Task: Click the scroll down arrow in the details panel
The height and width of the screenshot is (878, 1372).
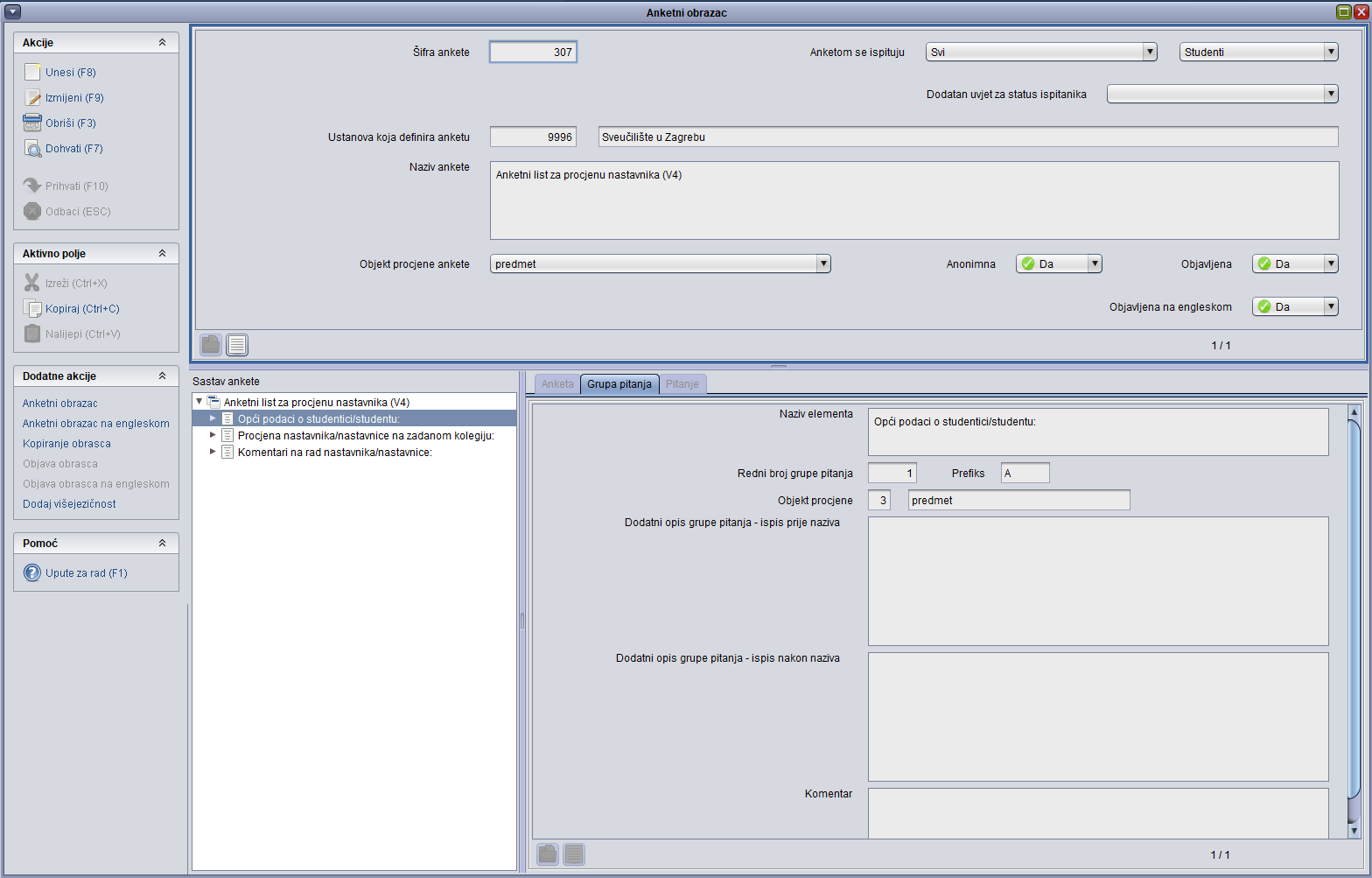Action: 1354,831
